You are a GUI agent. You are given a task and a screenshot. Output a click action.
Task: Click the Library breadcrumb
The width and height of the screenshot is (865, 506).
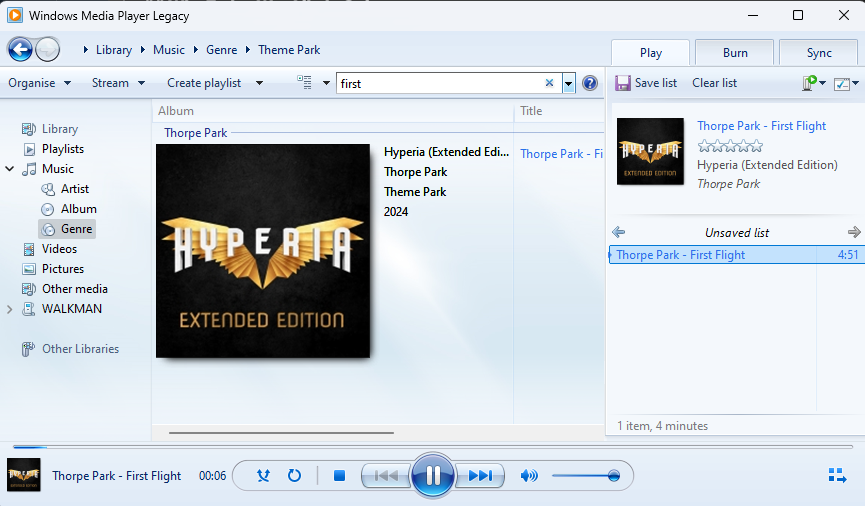click(114, 50)
